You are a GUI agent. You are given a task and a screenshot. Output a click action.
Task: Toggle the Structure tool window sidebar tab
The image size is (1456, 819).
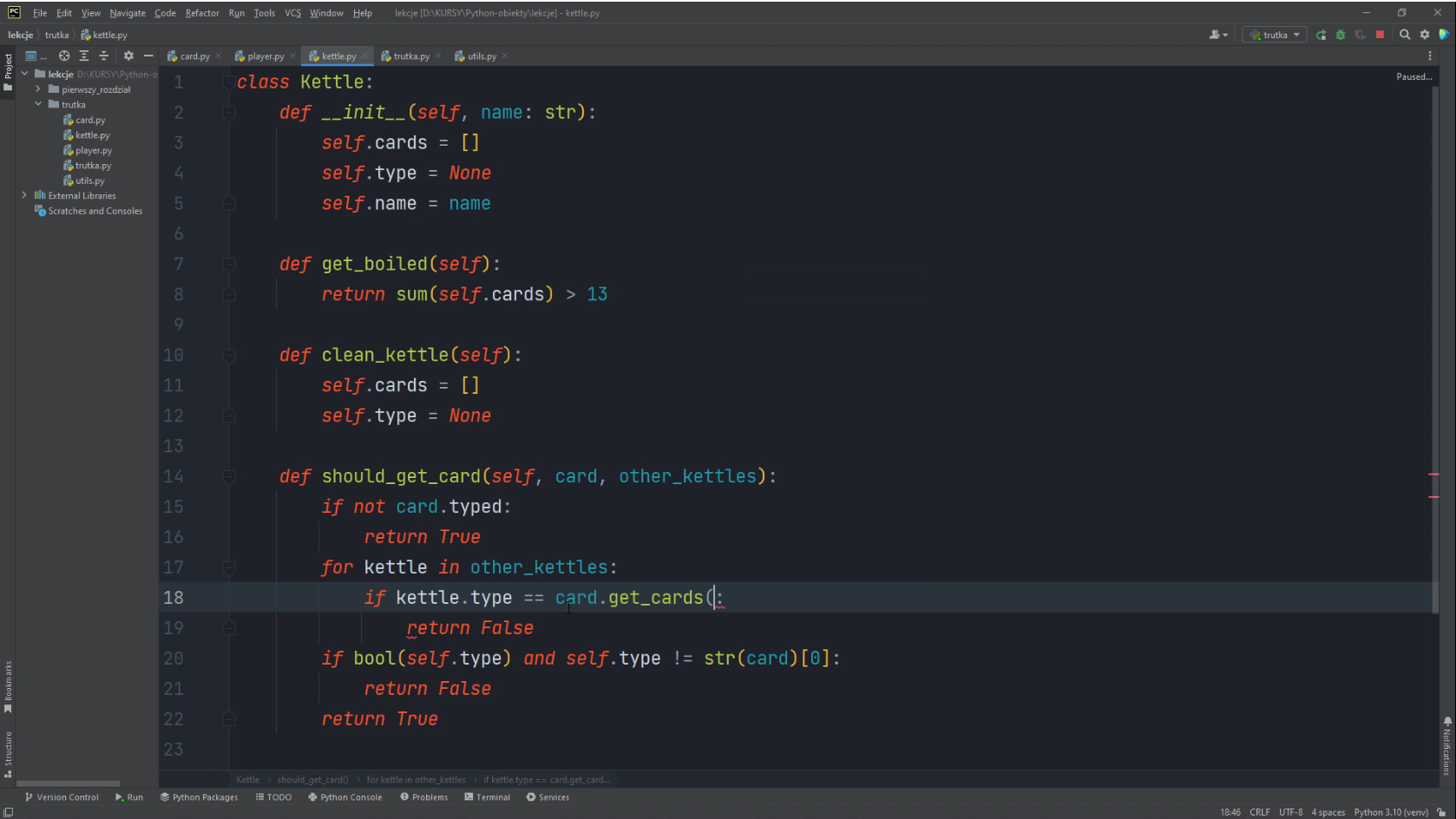pos(8,753)
